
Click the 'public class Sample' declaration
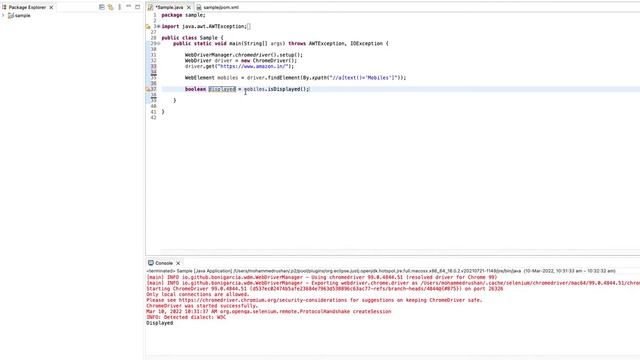coord(192,38)
